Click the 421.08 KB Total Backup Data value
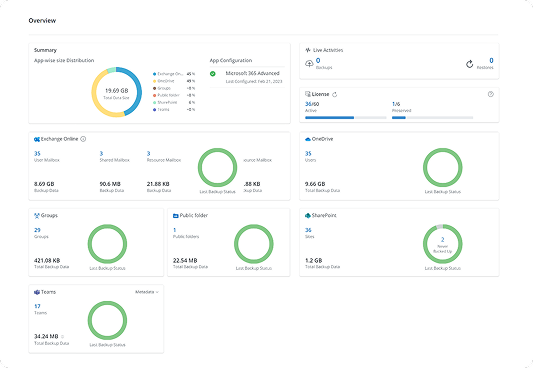Image resolution: width=533 pixels, height=368 pixels. (47, 261)
